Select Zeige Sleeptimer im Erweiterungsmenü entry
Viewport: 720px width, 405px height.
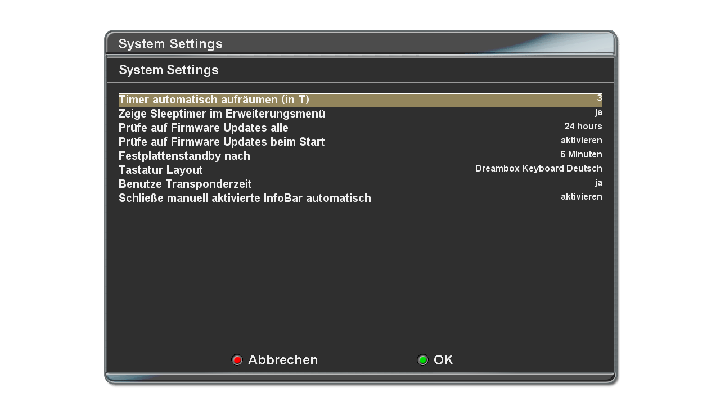(222, 114)
